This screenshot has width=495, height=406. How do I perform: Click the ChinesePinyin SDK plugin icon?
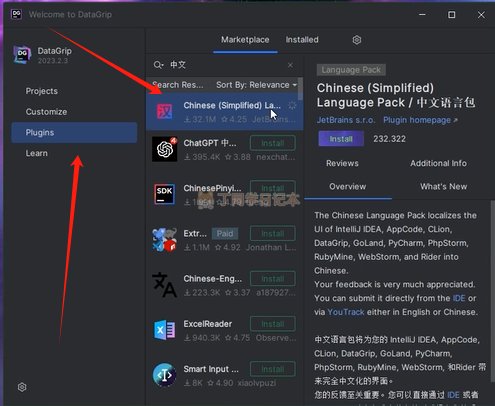point(165,194)
